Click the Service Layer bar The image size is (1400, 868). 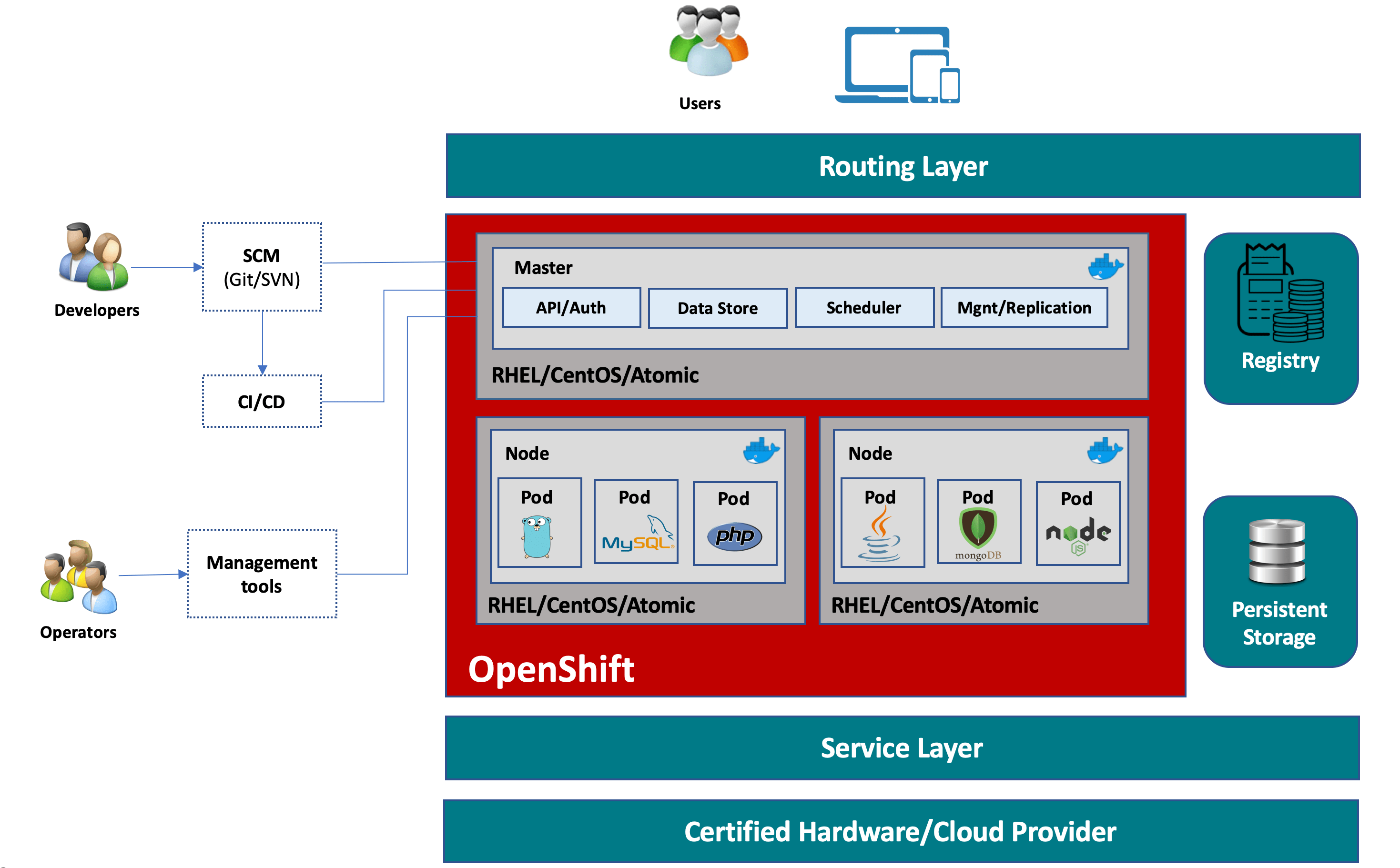[x=902, y=748]
